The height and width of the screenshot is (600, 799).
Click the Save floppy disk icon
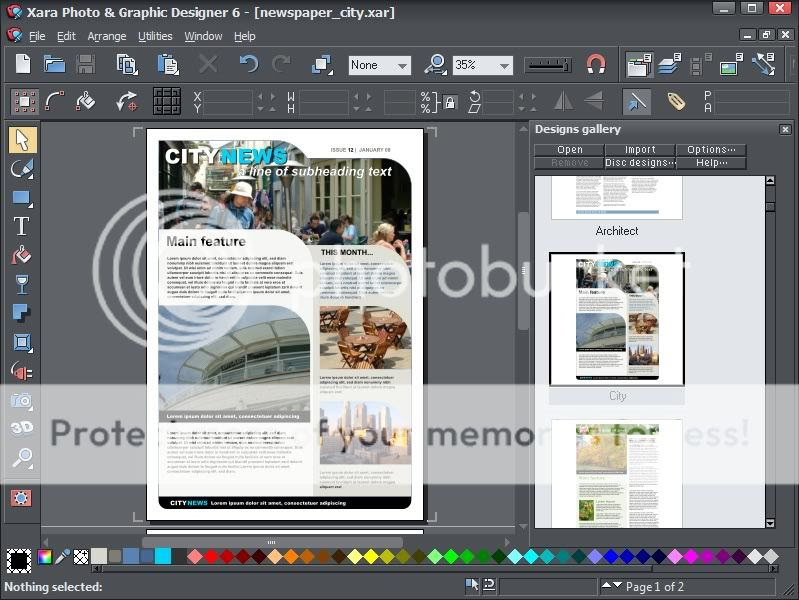click(x=86, y=65)
